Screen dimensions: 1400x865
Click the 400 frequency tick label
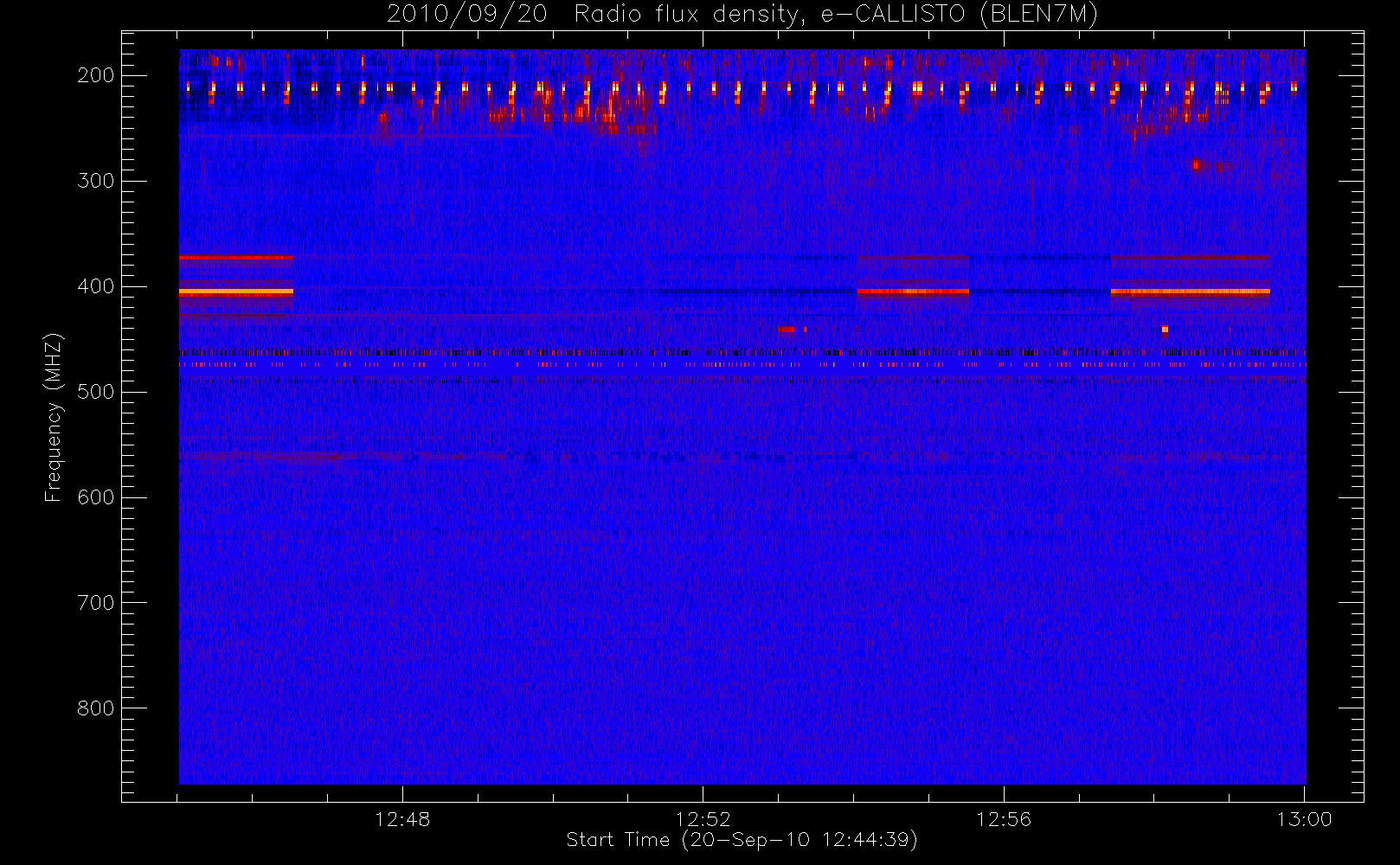tap(95, 286)
